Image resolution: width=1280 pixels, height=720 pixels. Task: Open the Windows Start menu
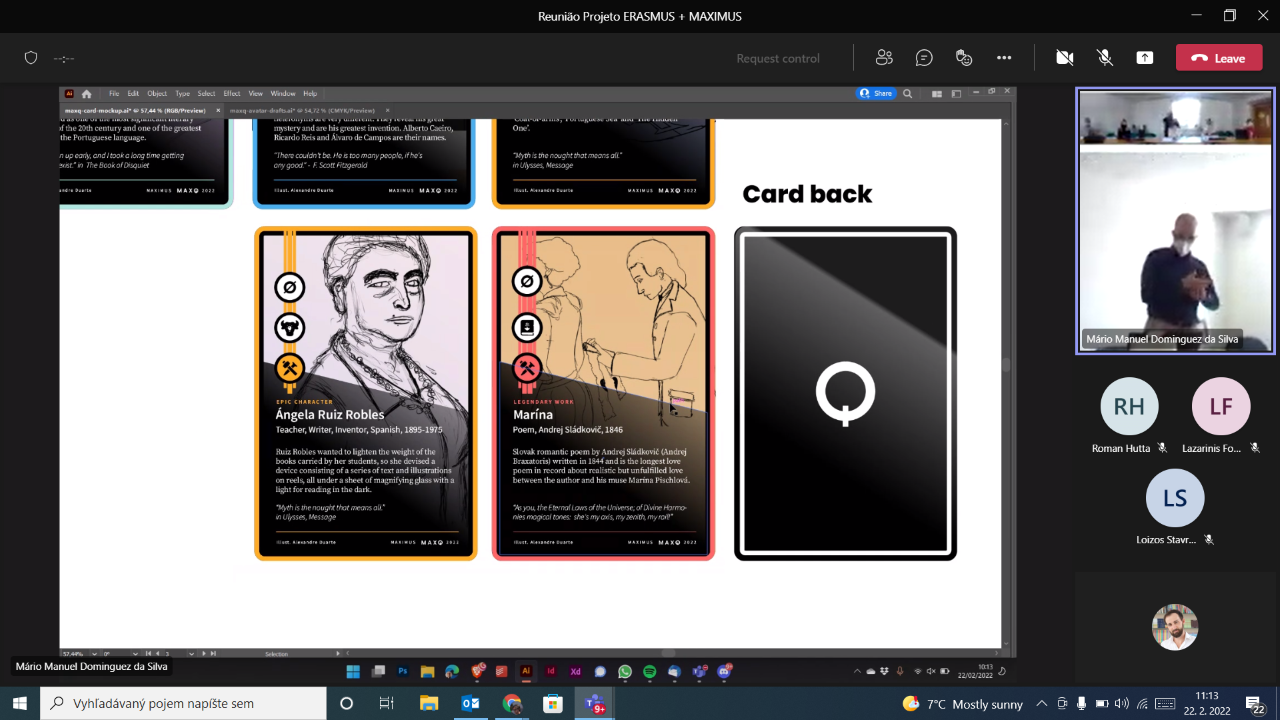click(x=19, y=703)
